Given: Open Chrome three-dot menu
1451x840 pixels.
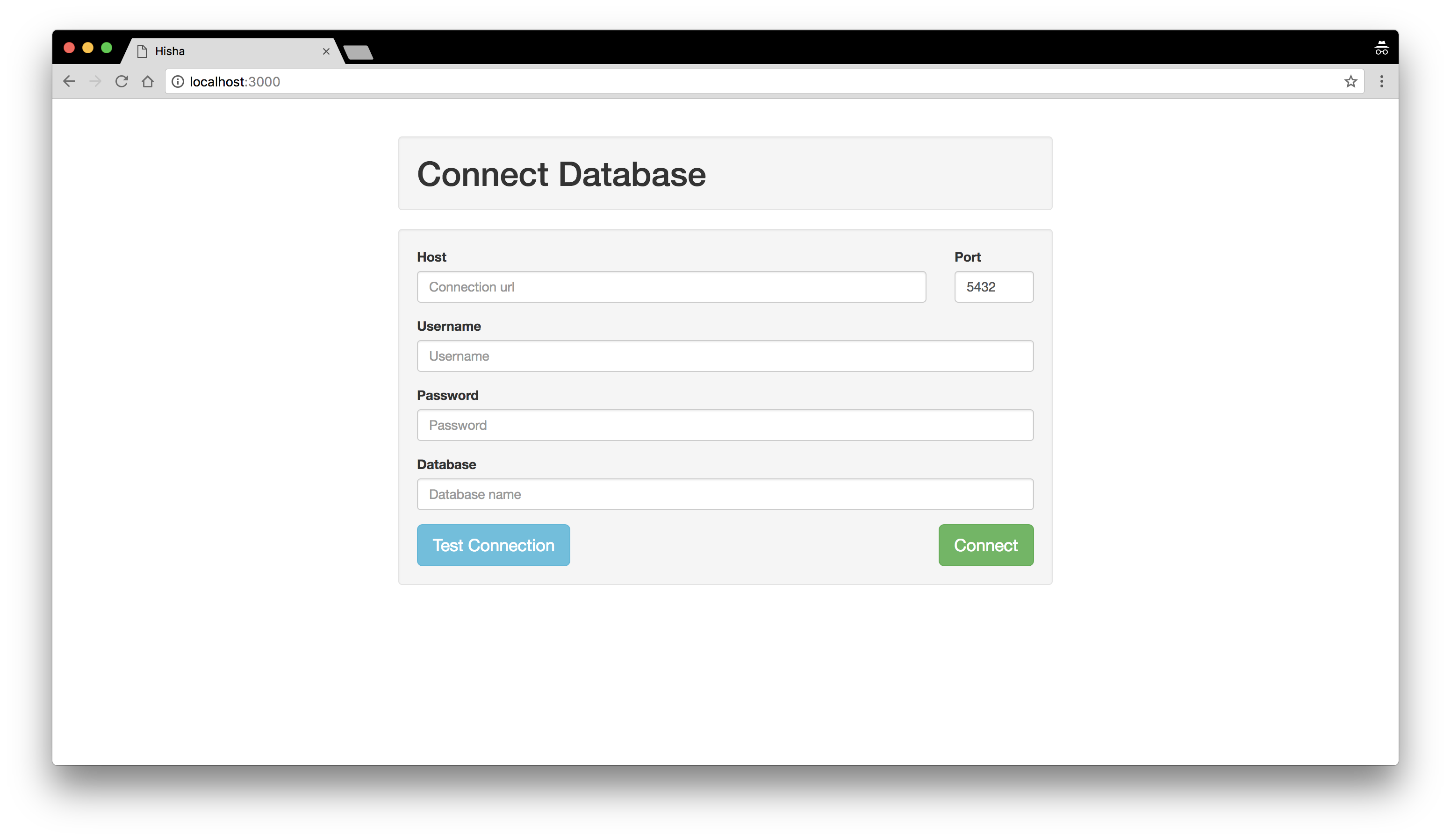Looking at the screenshot, I should tap(1381, 82).
